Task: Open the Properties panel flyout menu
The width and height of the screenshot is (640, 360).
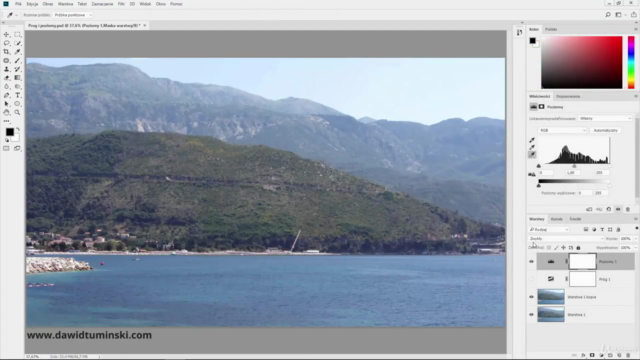Action: 636,96
